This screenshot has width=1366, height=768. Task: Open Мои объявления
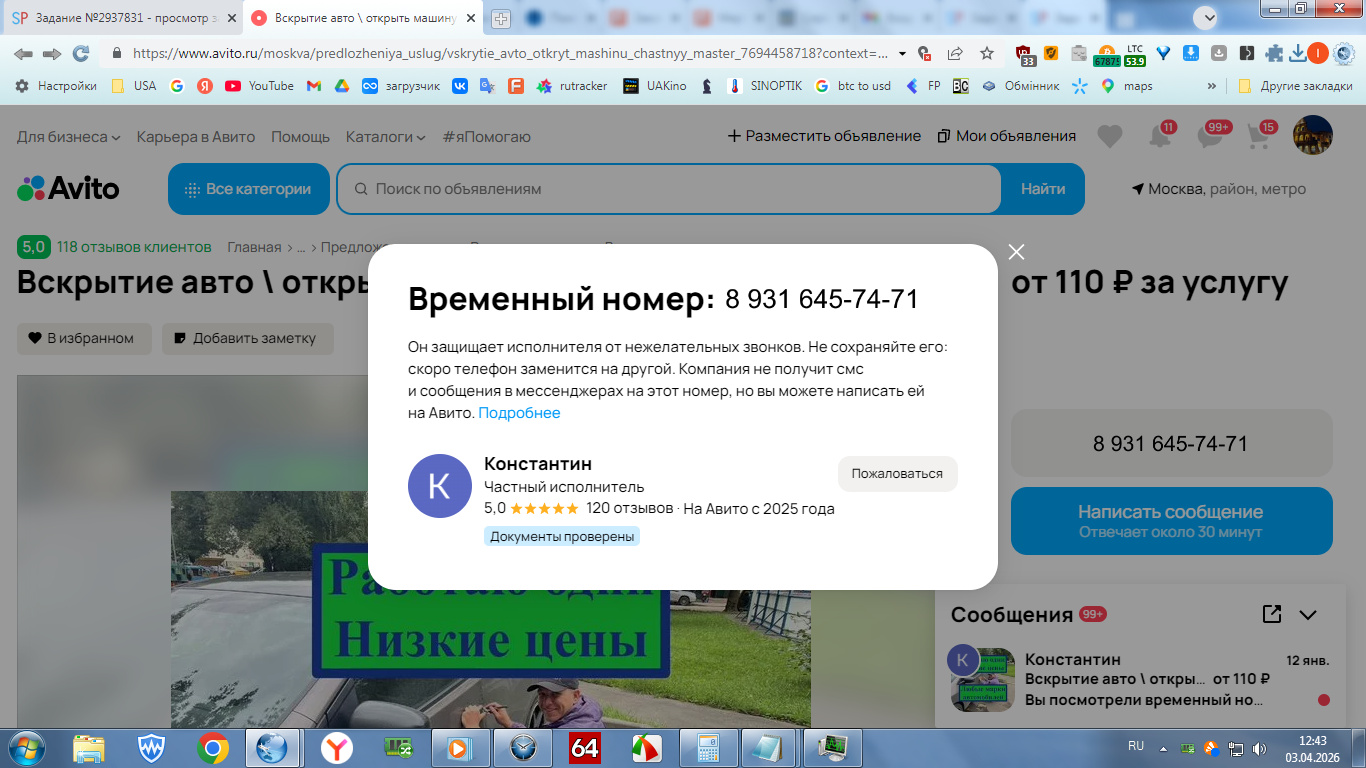(1006, 136)
